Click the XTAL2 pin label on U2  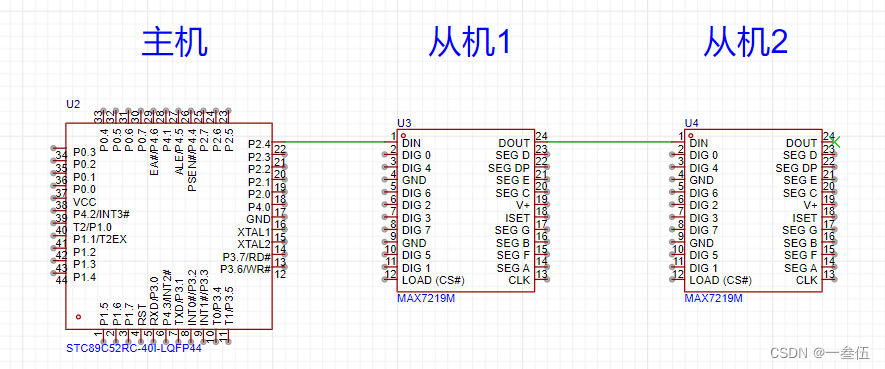coord(254,244)
